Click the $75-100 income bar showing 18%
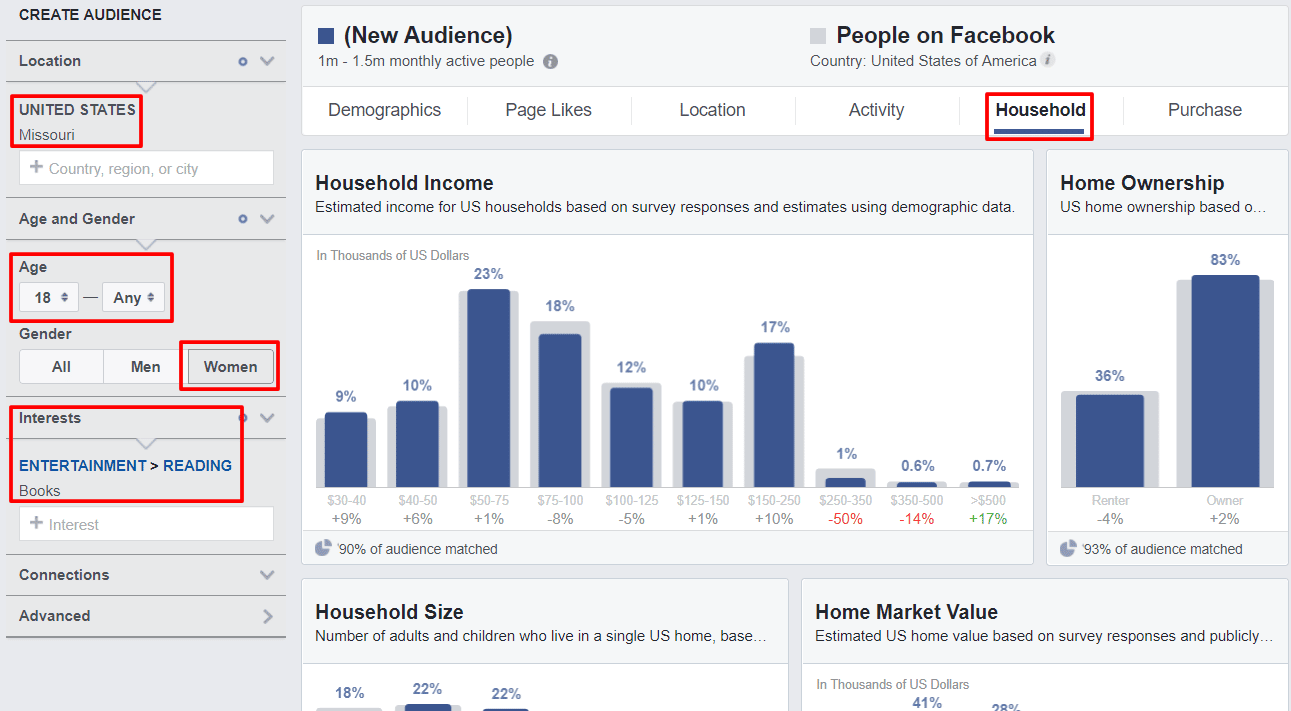1291x711 pixels. point(560,410)
